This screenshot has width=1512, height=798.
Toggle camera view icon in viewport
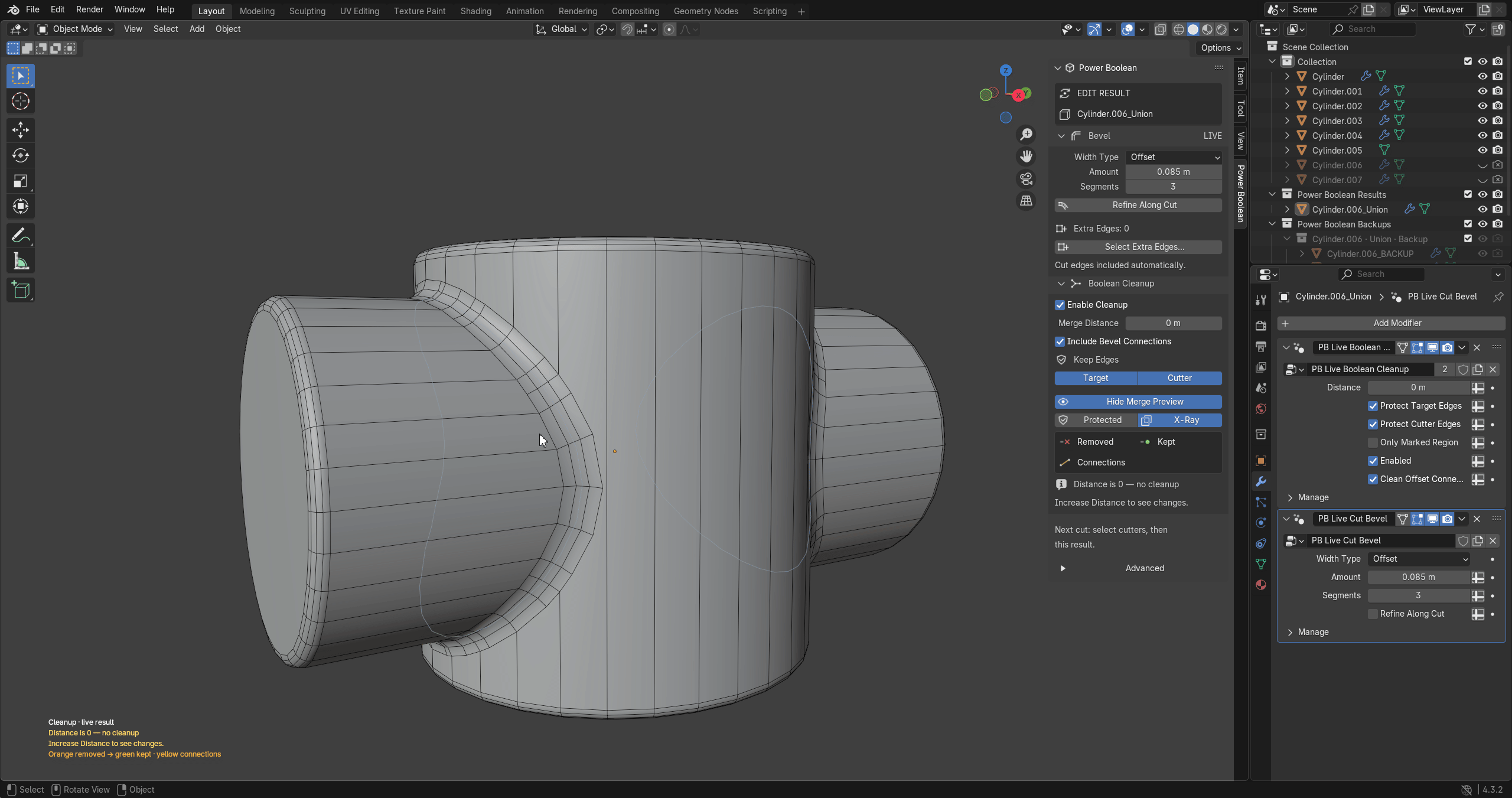pyautogui.click(x=1026, y=179)
